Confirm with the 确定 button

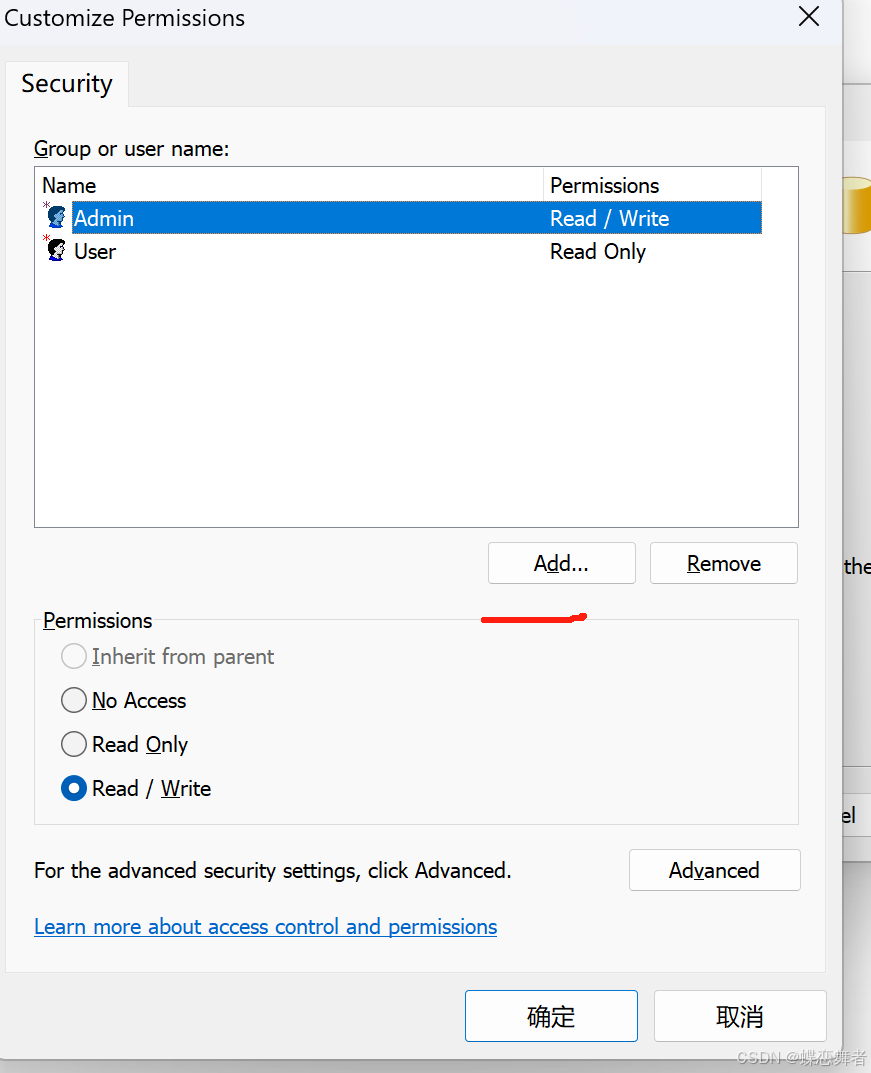[x=551, y=1016]
